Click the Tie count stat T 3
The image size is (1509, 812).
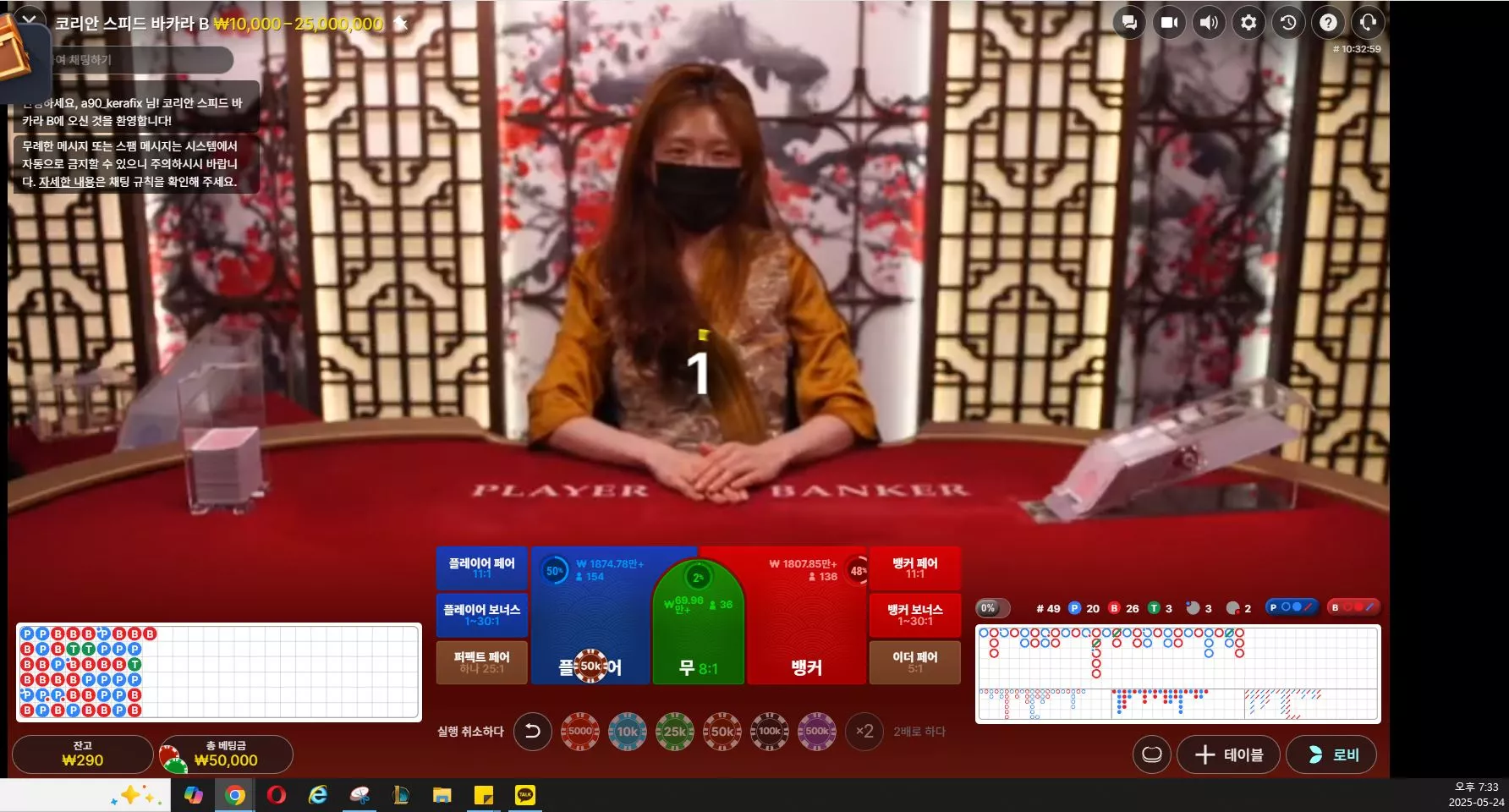(x=1160, y=608)
